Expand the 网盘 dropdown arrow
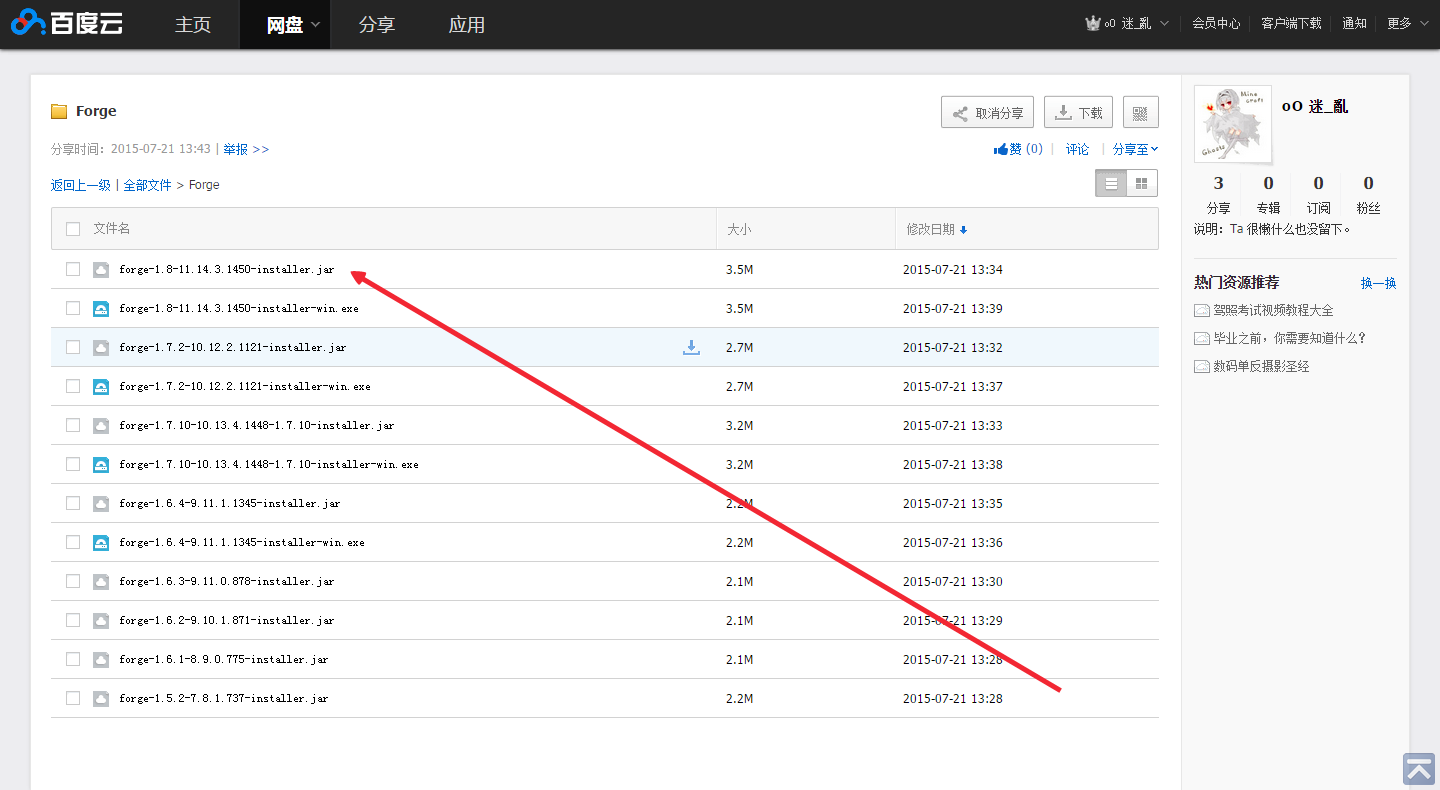Viewport: 1440px width, 790px height. 316,25
